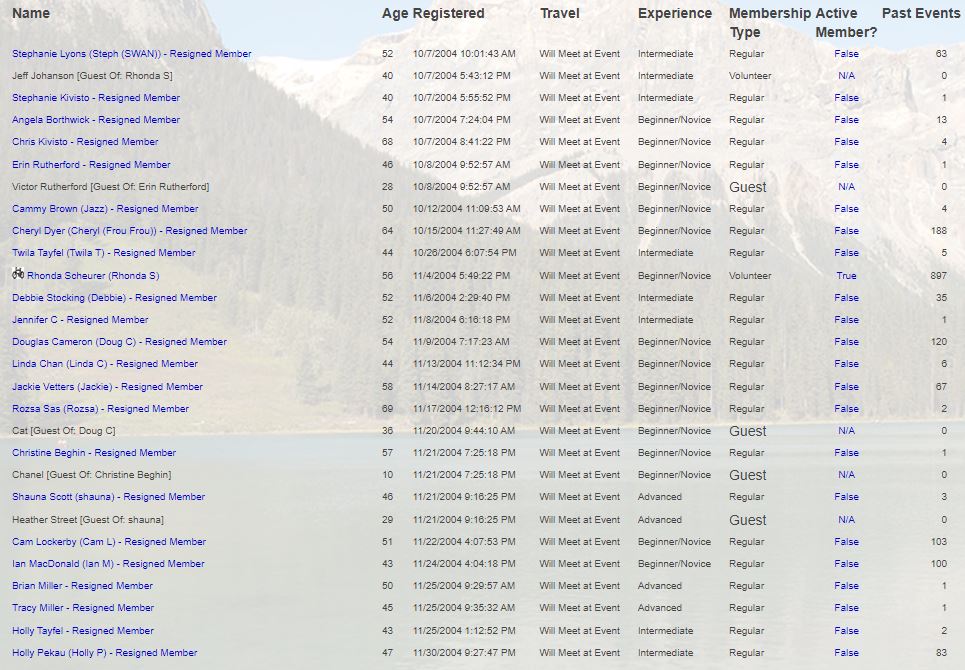Open Tracy Miller member profile
The width and height of the screenshot is (965, 670).
pyautogui.click(x=83, y=608)
